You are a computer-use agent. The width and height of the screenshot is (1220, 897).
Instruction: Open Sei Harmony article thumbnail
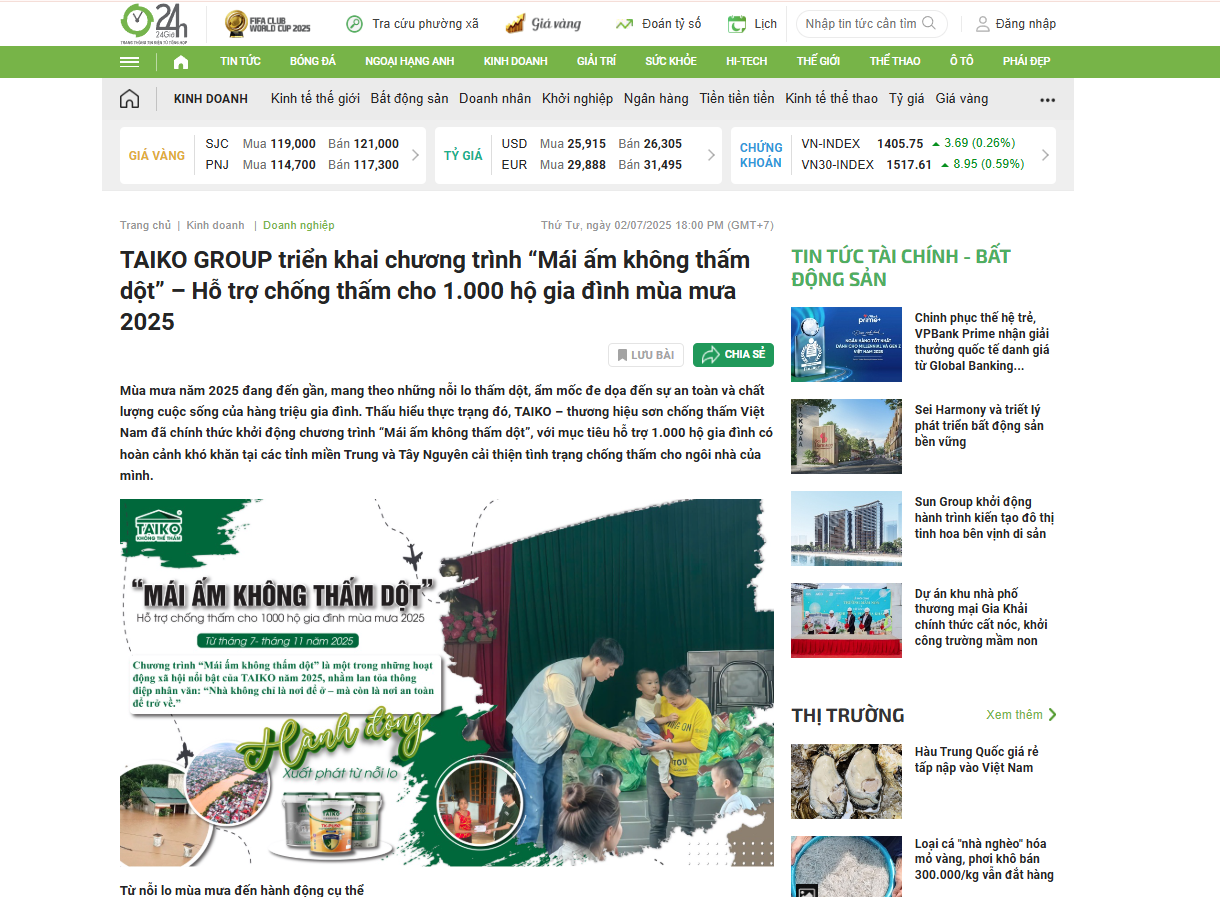[846, 436]
